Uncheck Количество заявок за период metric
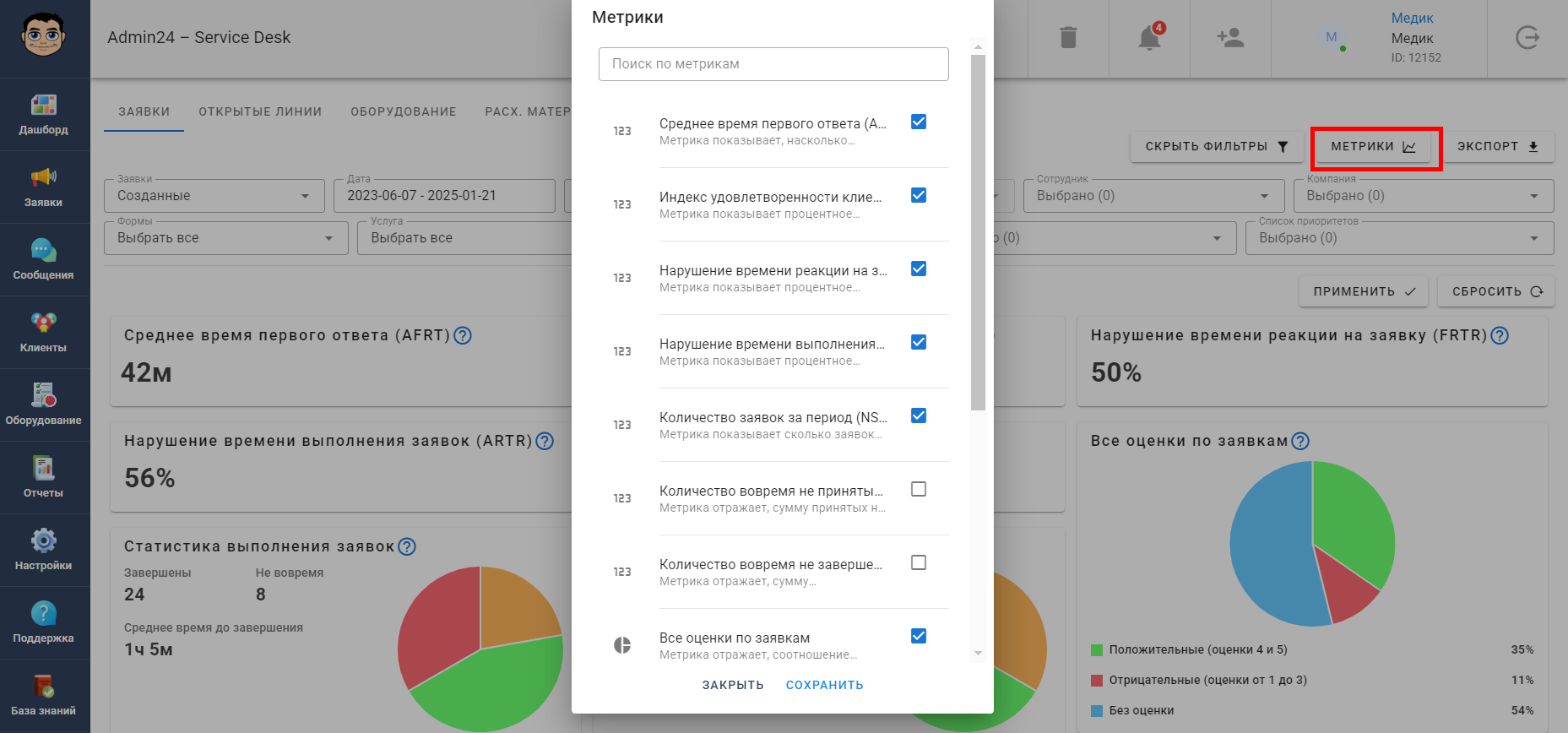 pos(919,415)
